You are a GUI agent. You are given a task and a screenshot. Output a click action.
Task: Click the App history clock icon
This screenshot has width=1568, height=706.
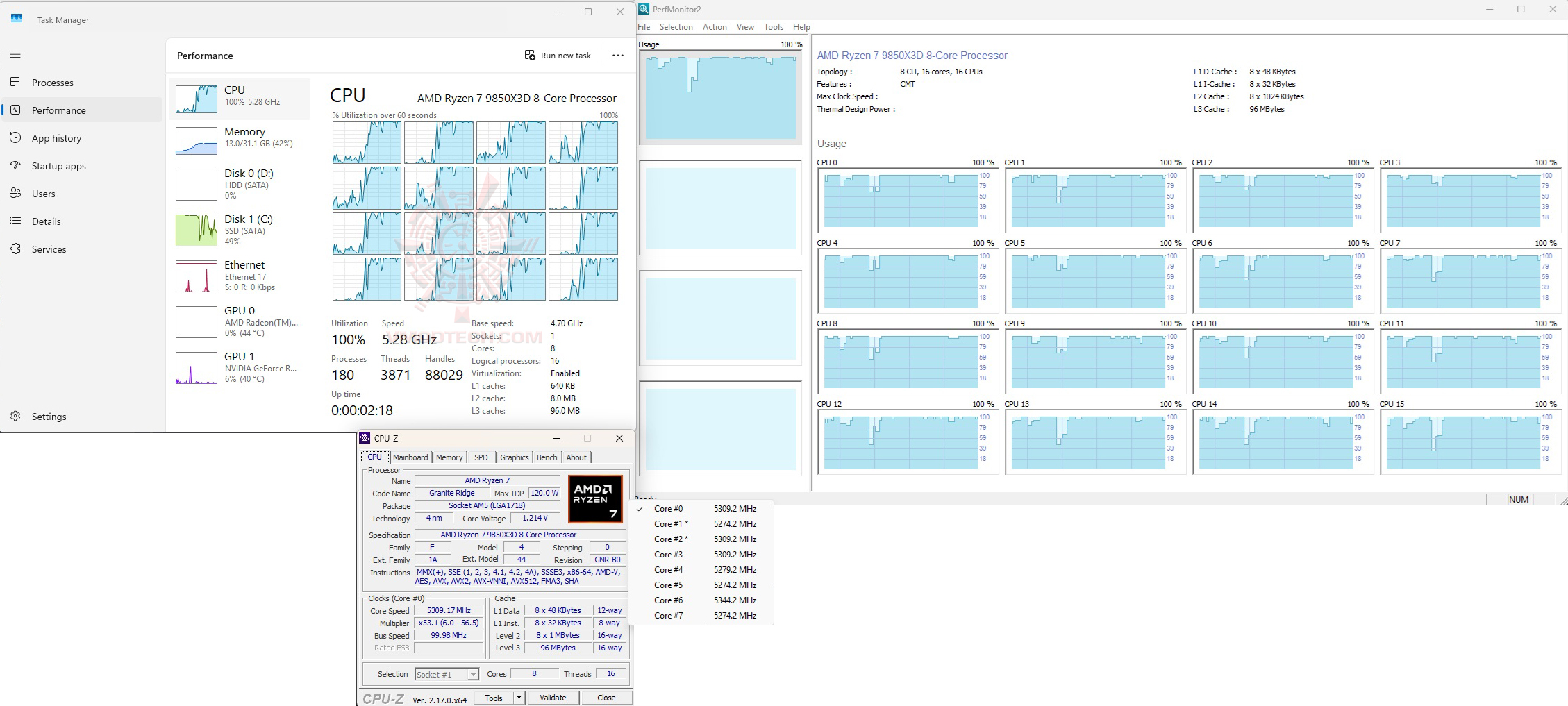[15, 137]
